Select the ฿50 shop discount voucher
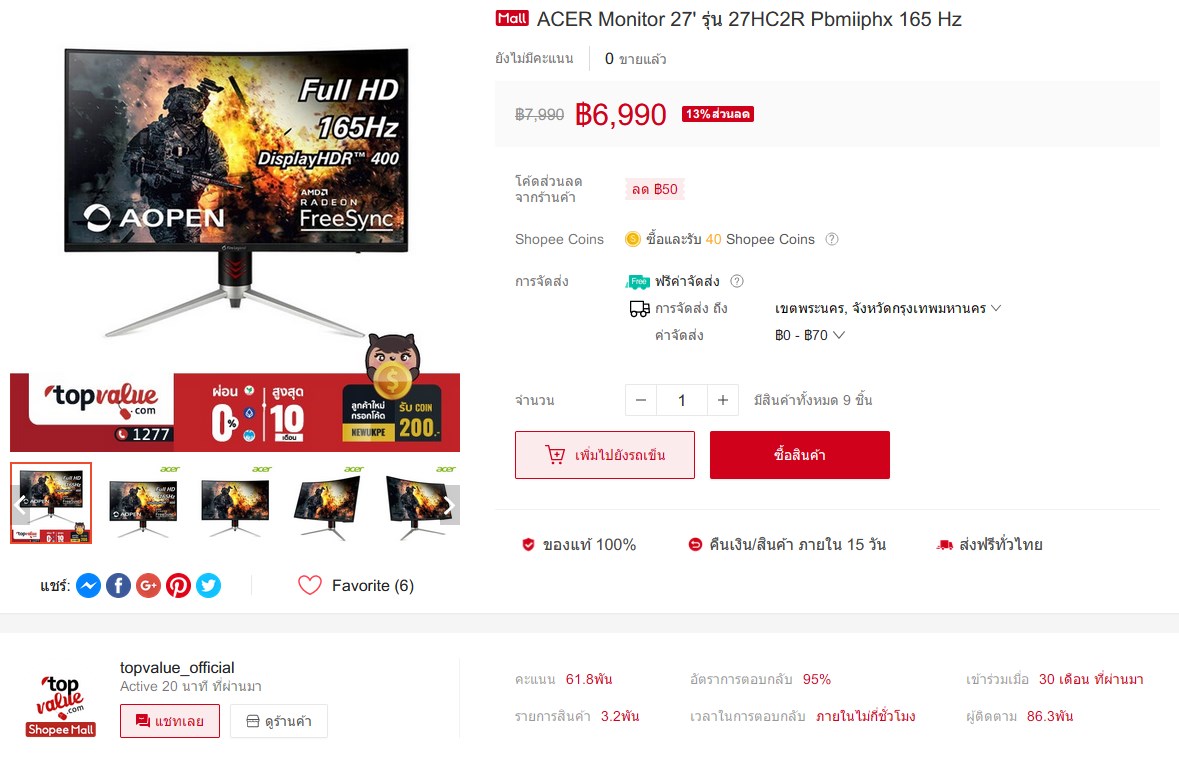This screenshot has width=1179, height=759. tap(654, 190)
